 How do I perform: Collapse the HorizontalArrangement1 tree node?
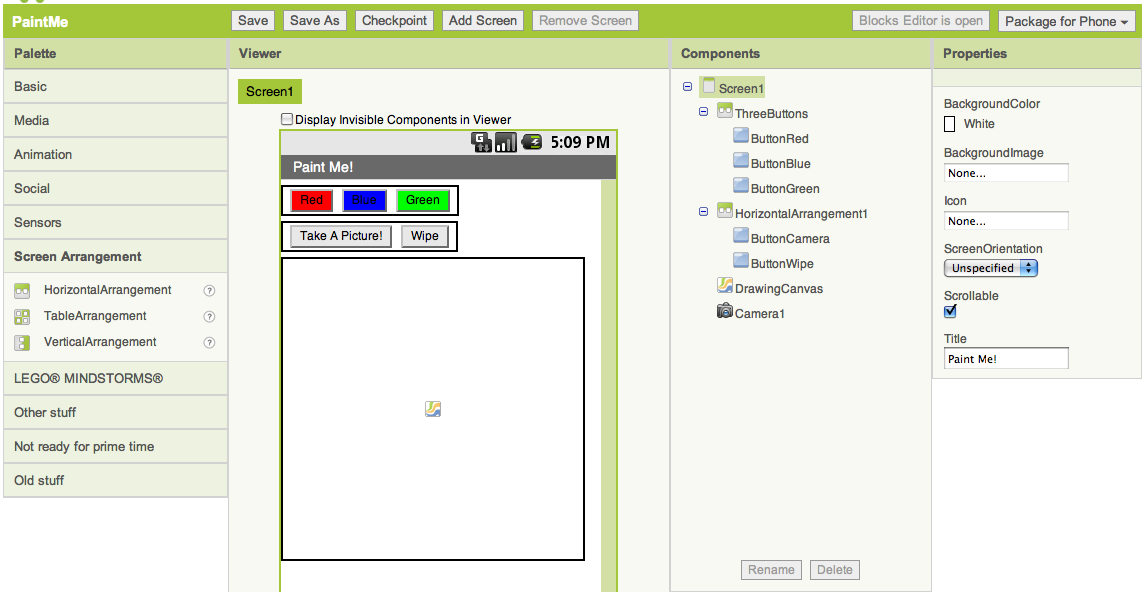coord(703,212)
